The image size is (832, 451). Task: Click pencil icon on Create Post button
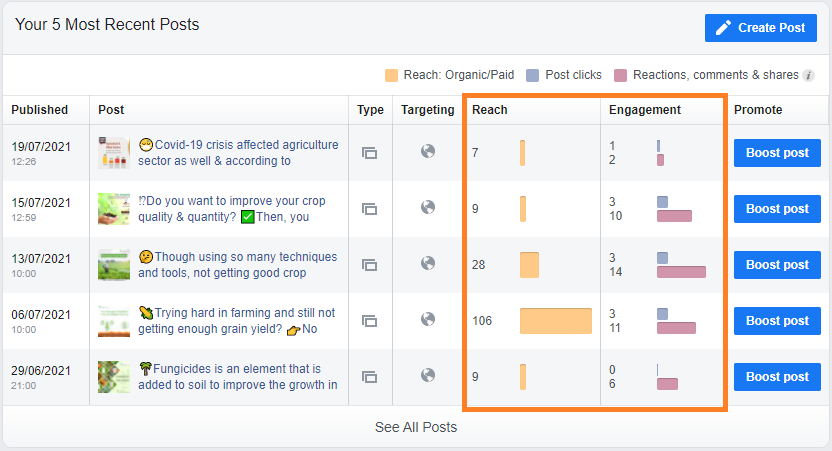[x=724, y=28]
